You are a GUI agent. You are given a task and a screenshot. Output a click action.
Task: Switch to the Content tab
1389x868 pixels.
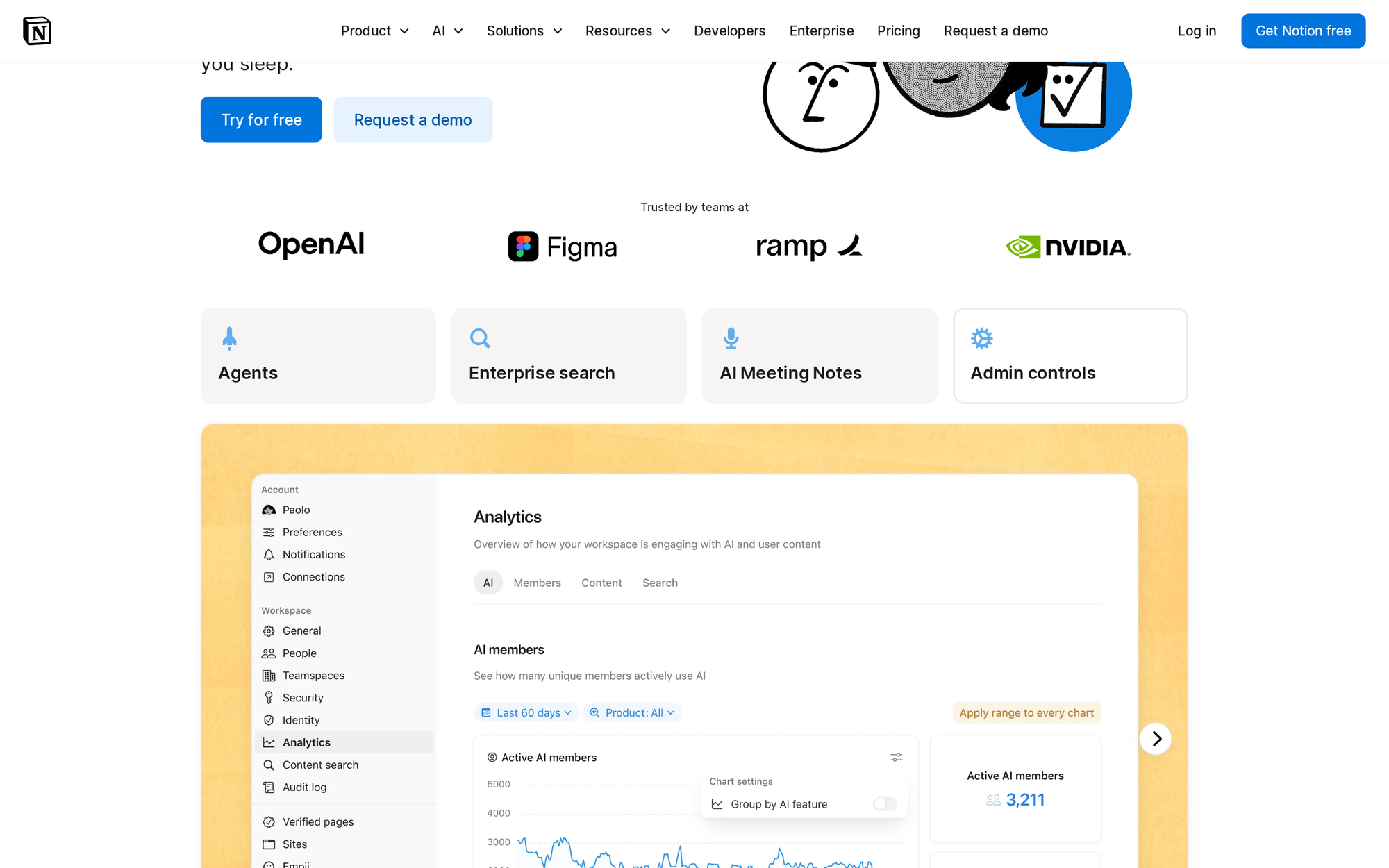[601, 583]
